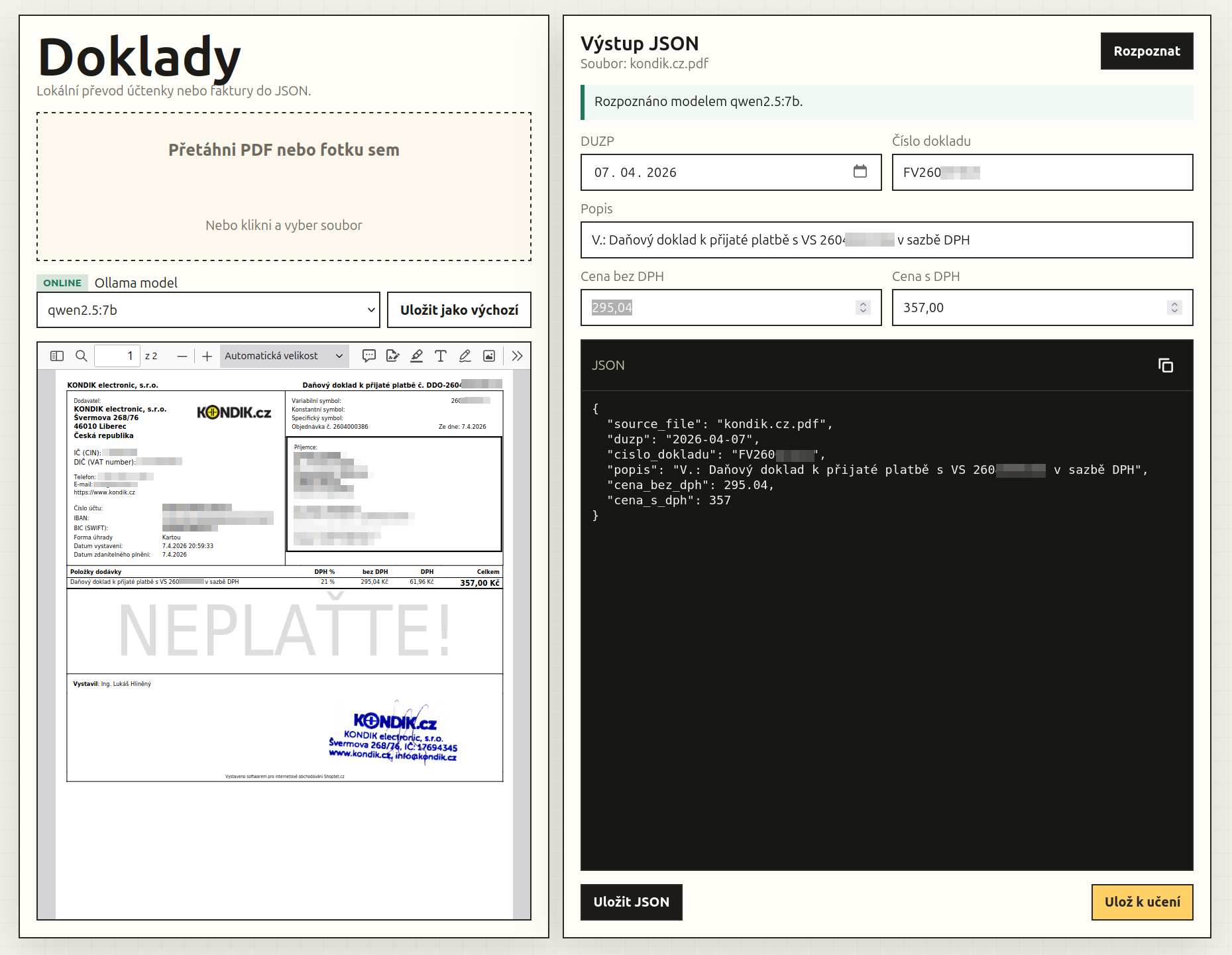Click Ulož k učení button
1232x955 pixels.
pyautogui.click(x=1142, y=902)
